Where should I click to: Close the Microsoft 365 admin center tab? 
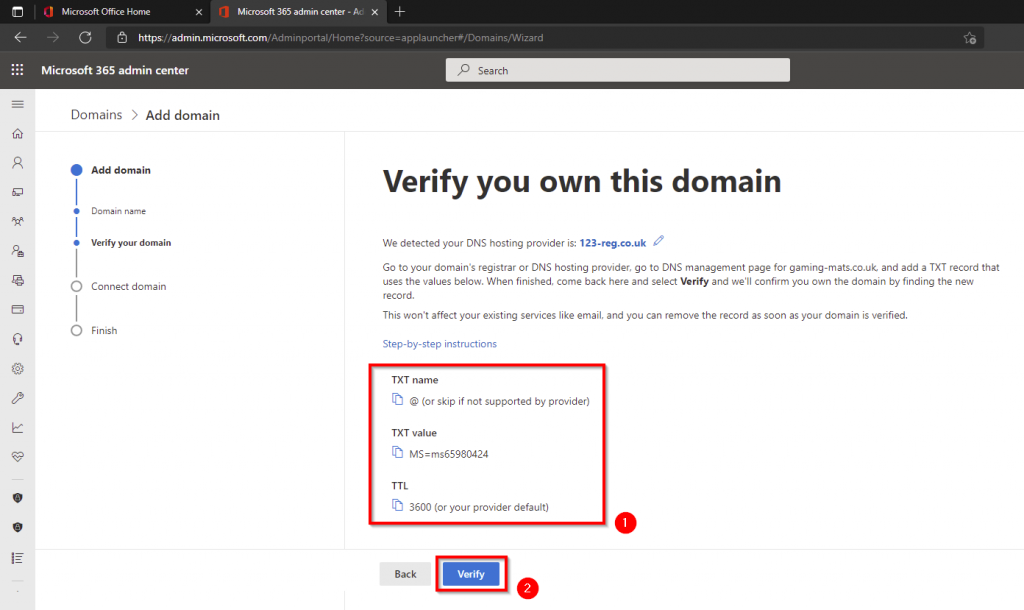click(375, 12)
